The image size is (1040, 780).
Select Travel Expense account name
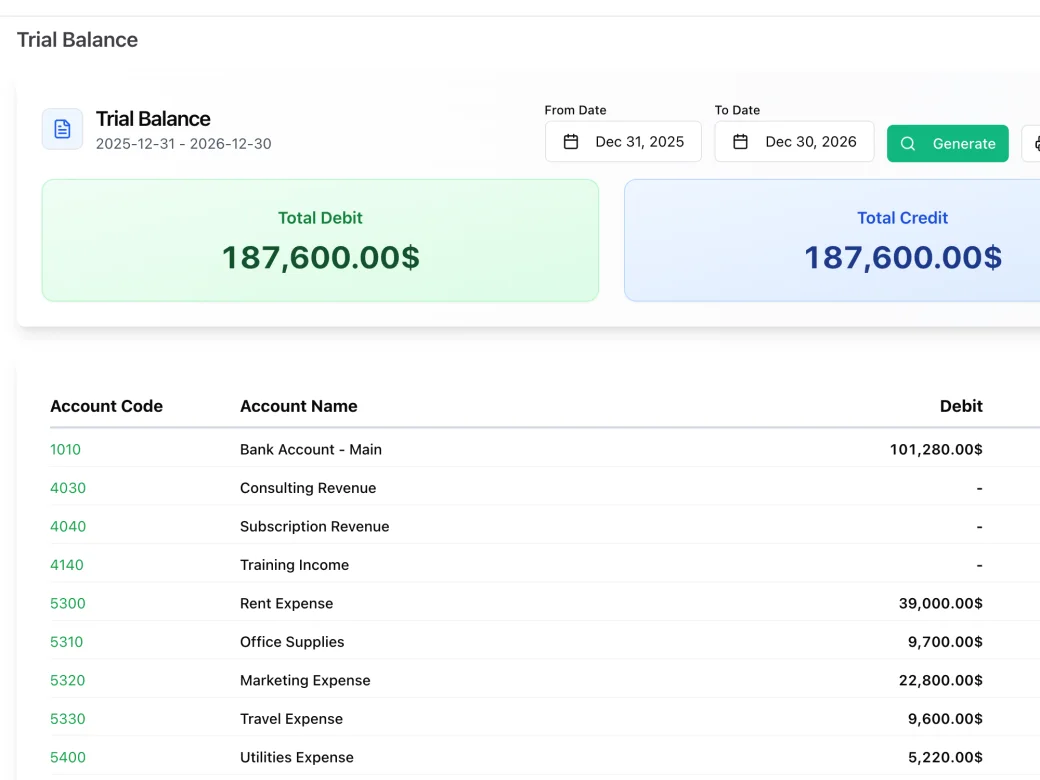[x=291, y=719]
